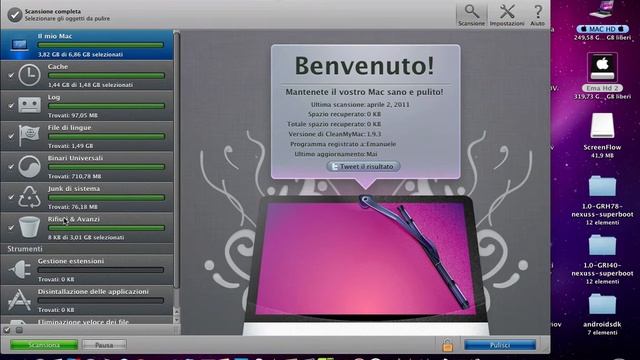Click the orange padlock icon
Viewport: 640px width, 360px height.
447,345
